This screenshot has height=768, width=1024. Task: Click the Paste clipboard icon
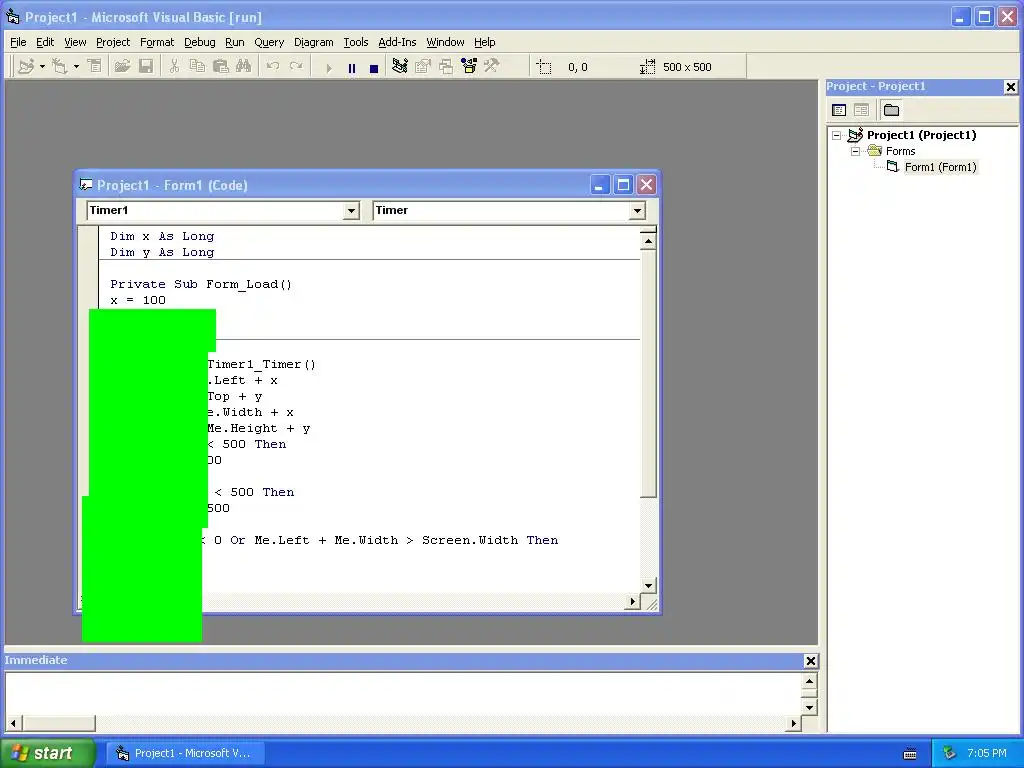(220, 67)
